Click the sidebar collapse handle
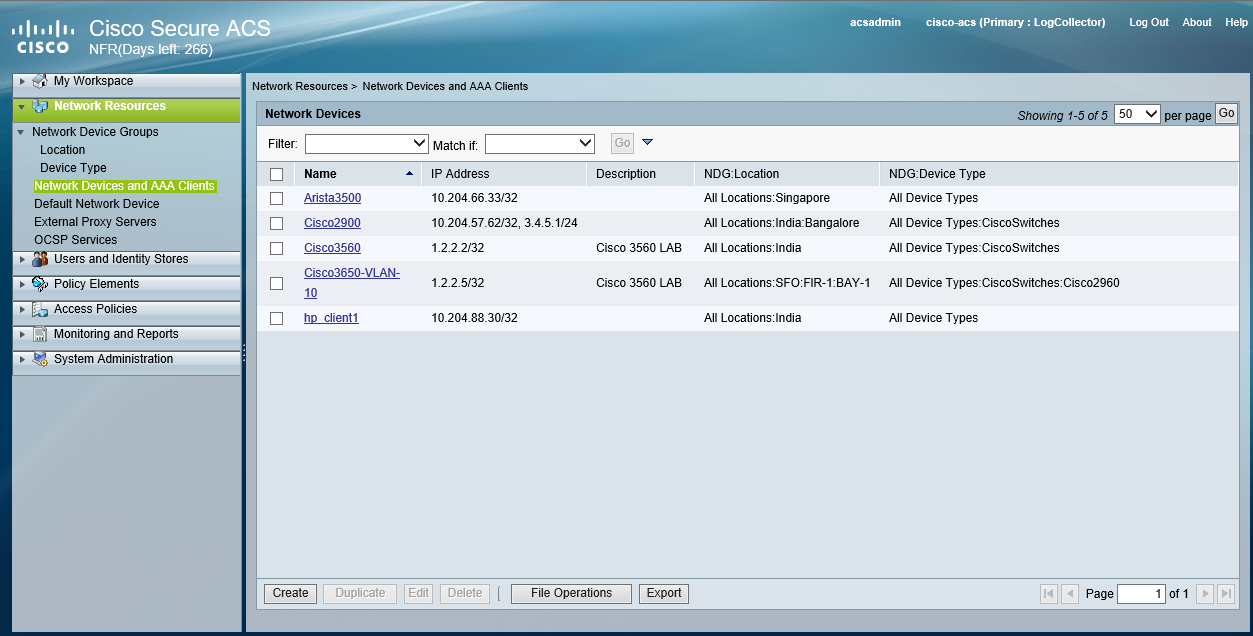Screen dimensions: 1253x636 coord(243,353)
